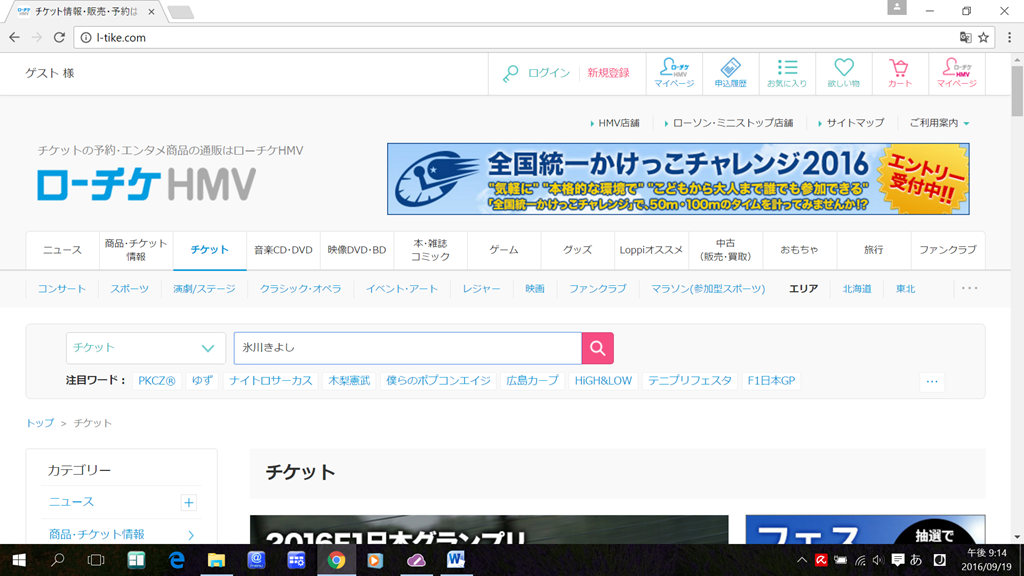
Task: Click translate page icon in address bar
Action: pyautogui.click(x=965, y=37)
